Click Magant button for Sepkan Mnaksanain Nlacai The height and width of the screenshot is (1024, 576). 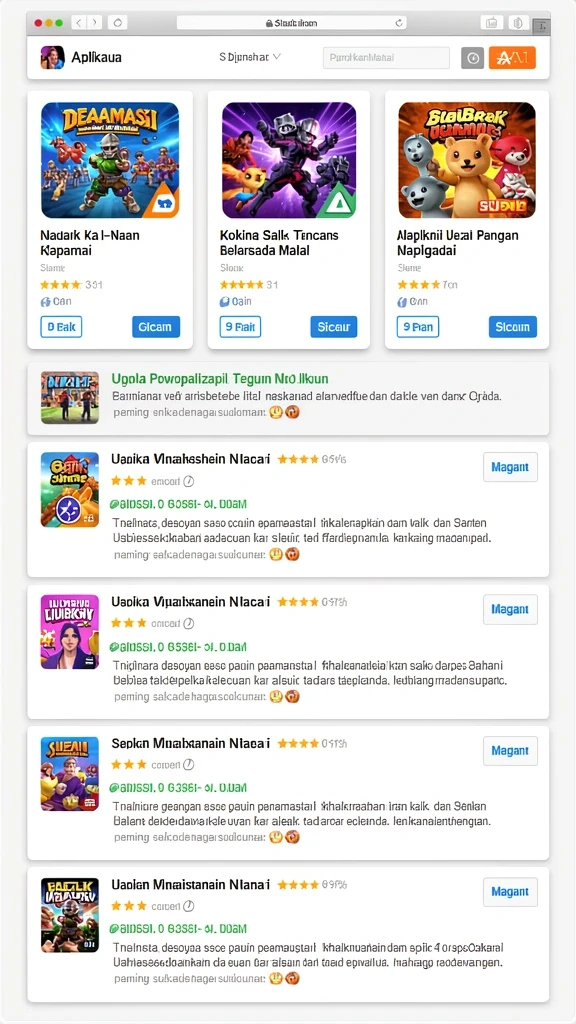pos(510,751)
